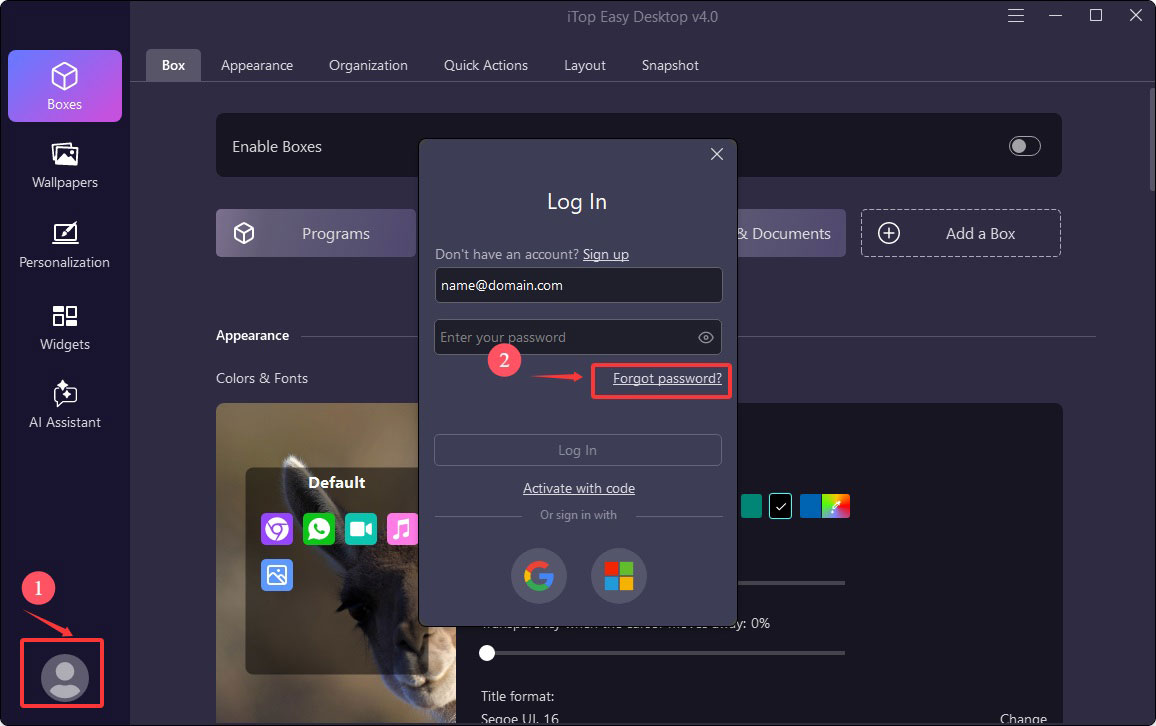1156x726 pixels.
Task: Open the Widgets panel
Action: coord(64,327)
